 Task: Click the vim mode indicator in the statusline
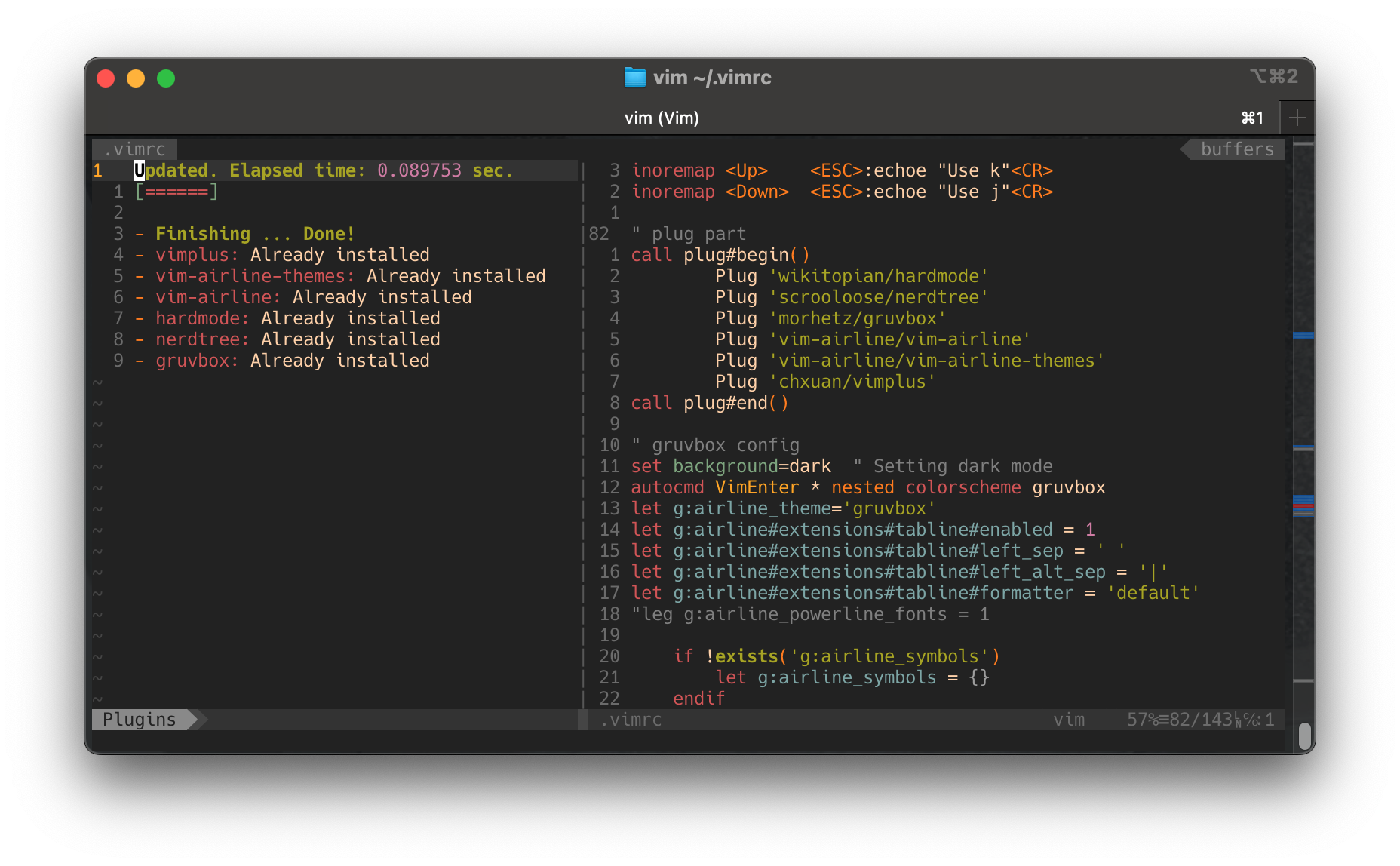[x=1069, y=720]
